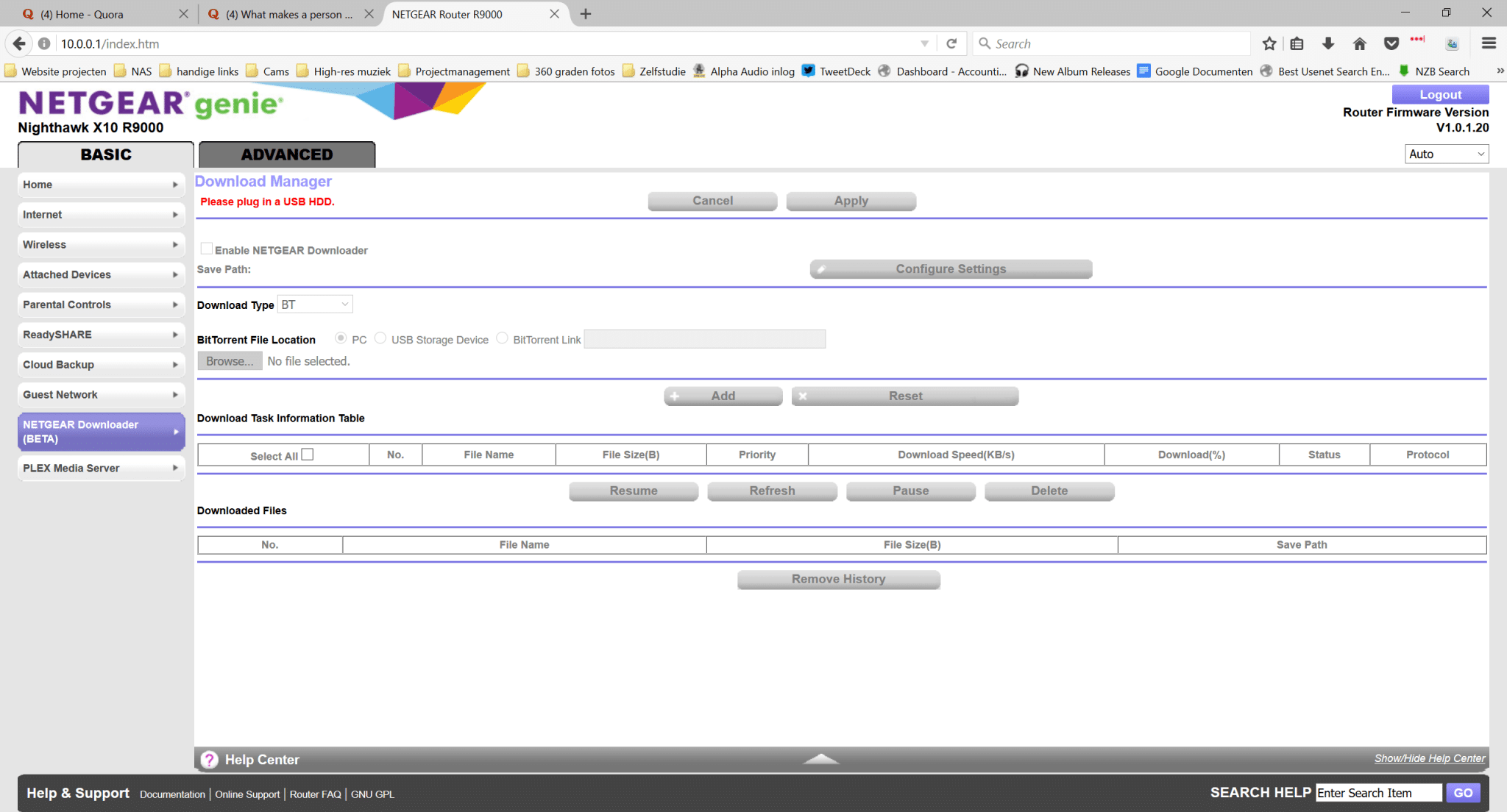The width and height of the screenshot is (1507, 812).
Task: Click the BitTorrent Link text field
Action: pos(705,339)
